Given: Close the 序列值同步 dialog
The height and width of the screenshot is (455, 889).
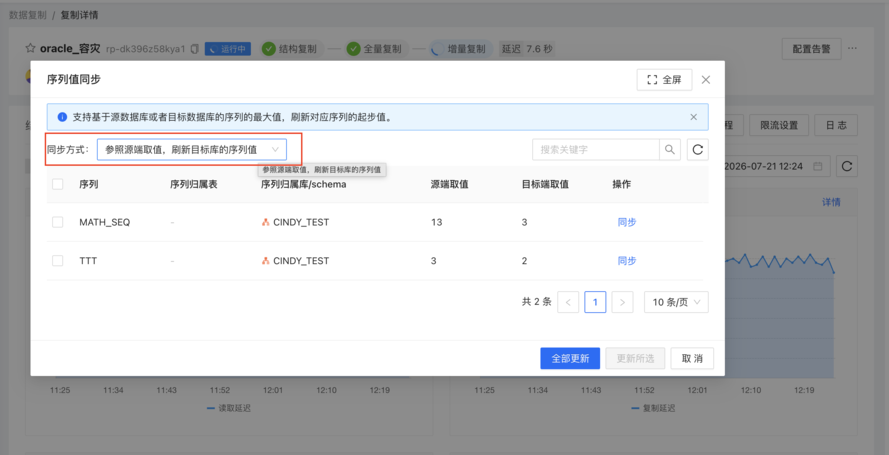Looking at the screenshot, I should click(706, 80).
